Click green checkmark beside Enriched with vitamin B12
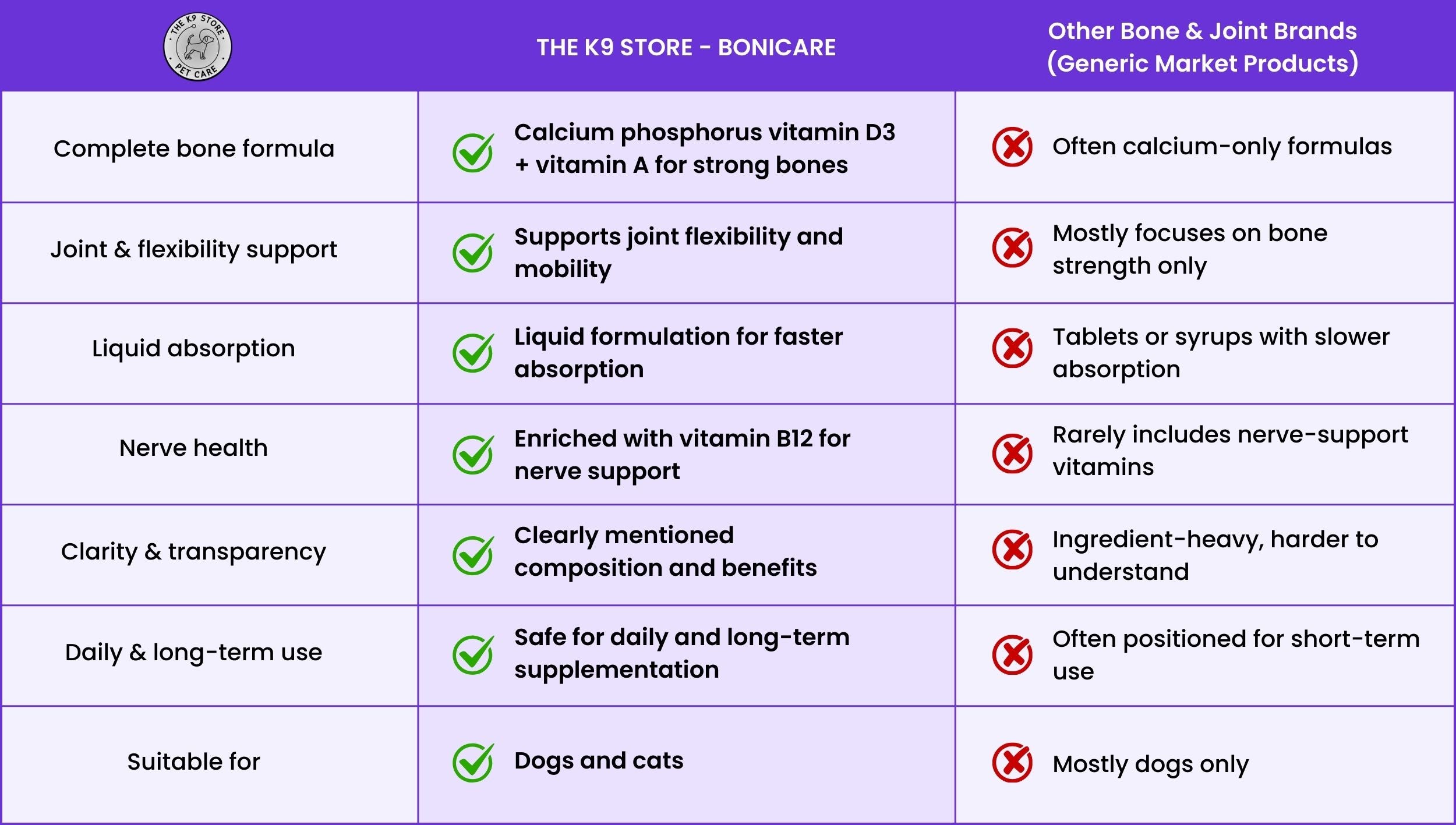Image resolution: width=1456 pixels, height=825 pixels. [473, 454]
